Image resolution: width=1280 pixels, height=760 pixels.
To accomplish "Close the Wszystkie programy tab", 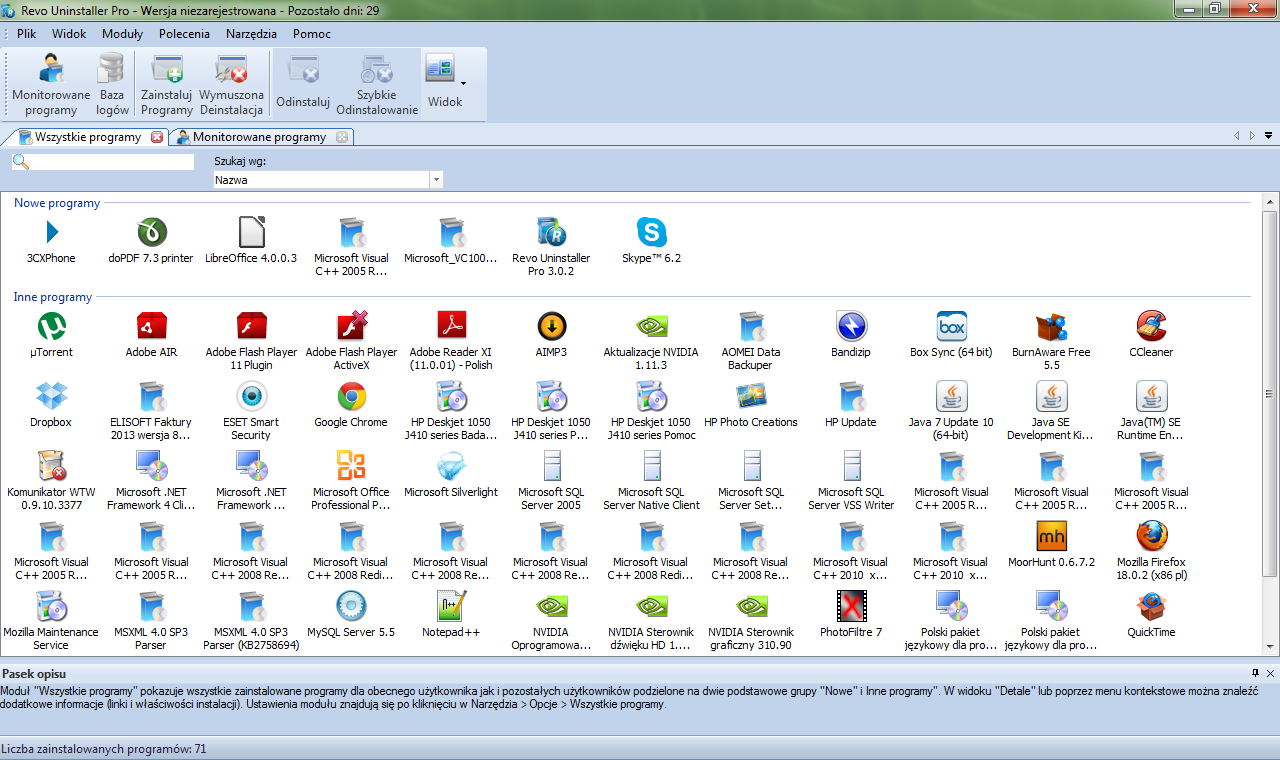I will (x=157, y=137).
